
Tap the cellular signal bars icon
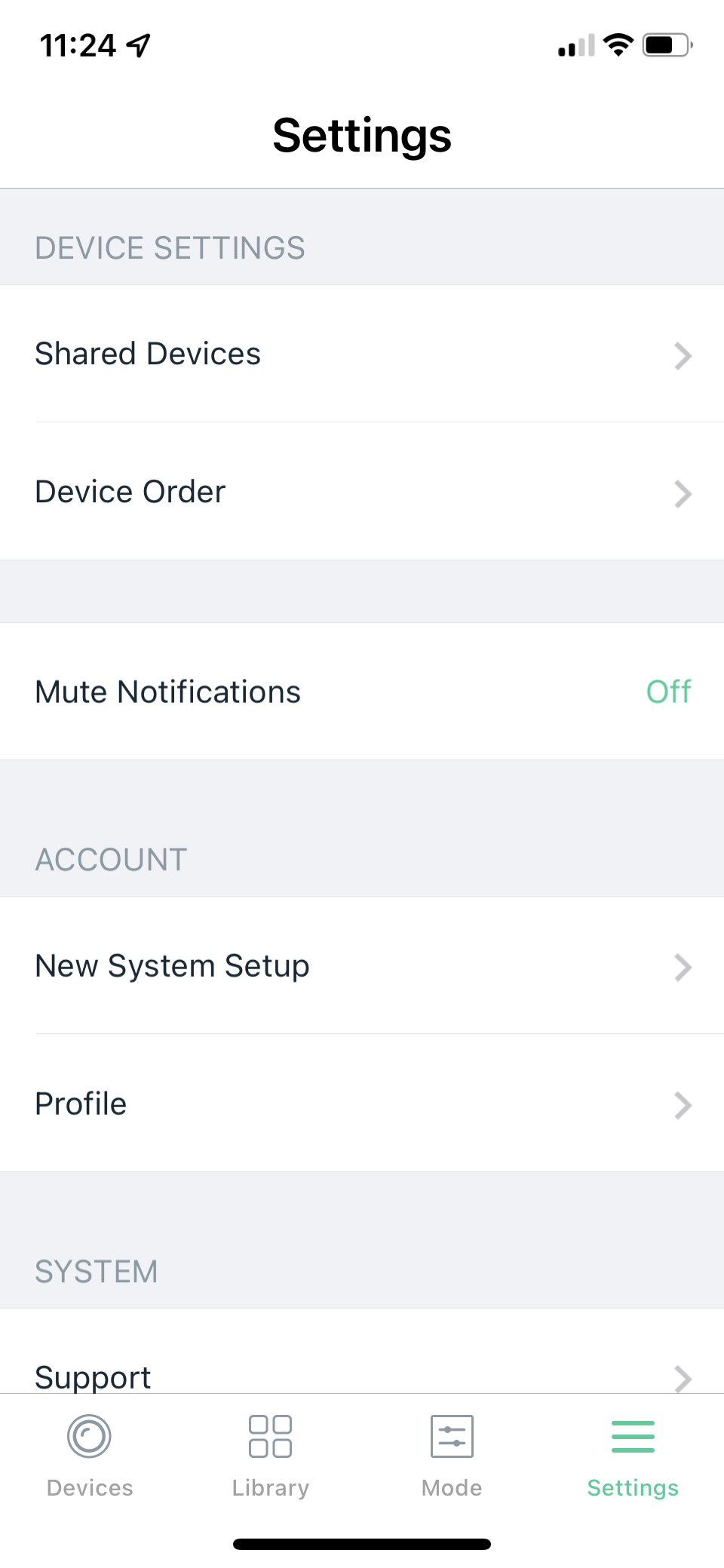(x=576, y=46)
